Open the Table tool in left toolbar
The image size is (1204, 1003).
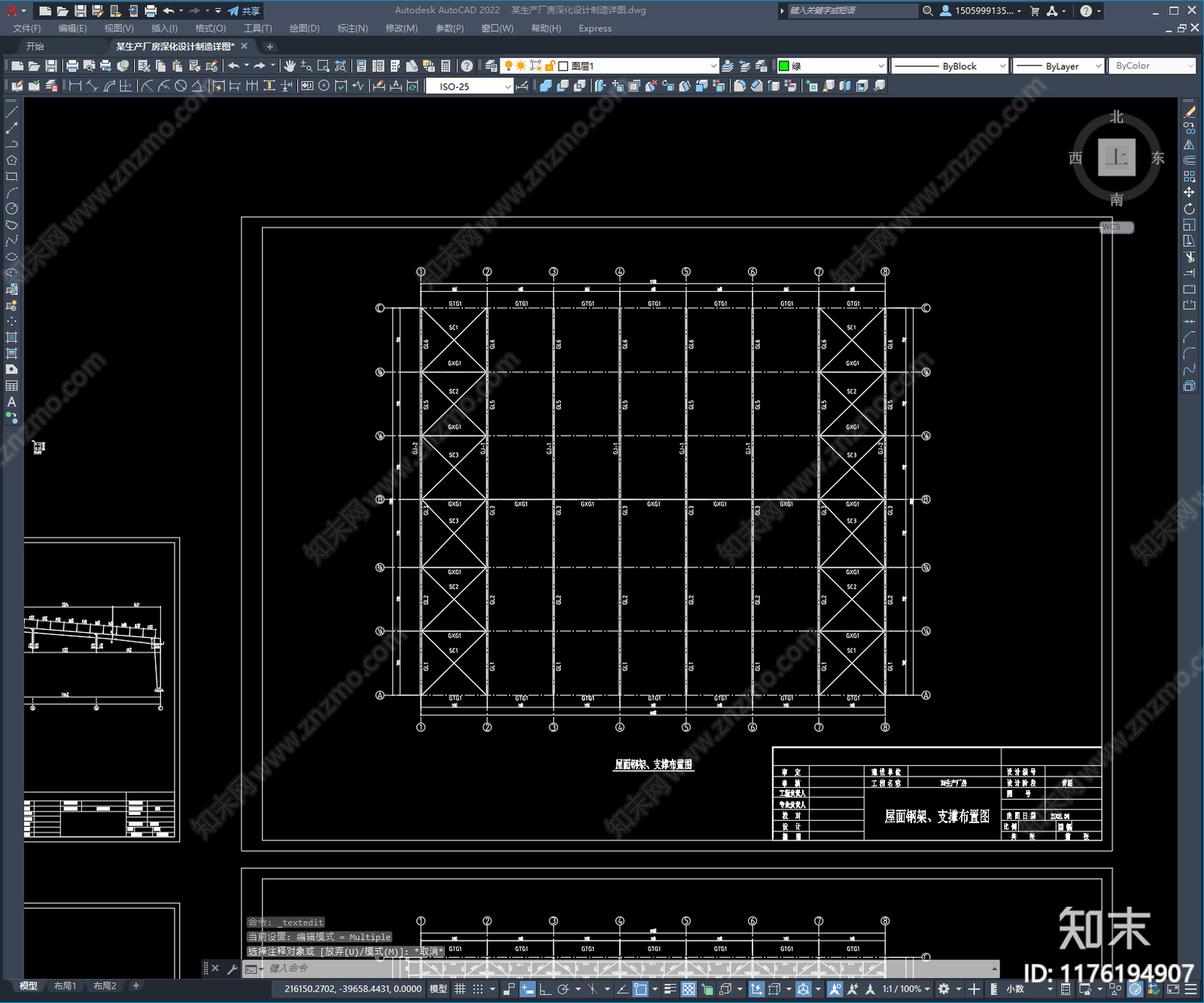[x=11, y=385]
